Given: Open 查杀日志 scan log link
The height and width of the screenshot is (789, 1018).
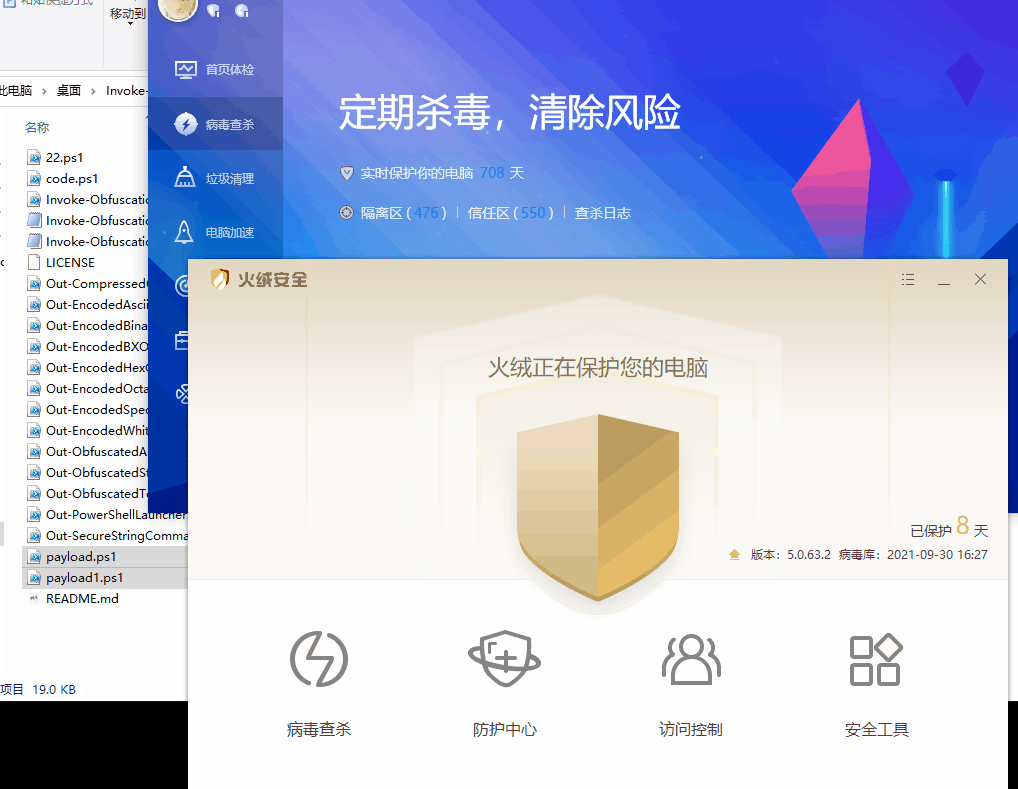Looking at the screenshot, I should point(602,213).
